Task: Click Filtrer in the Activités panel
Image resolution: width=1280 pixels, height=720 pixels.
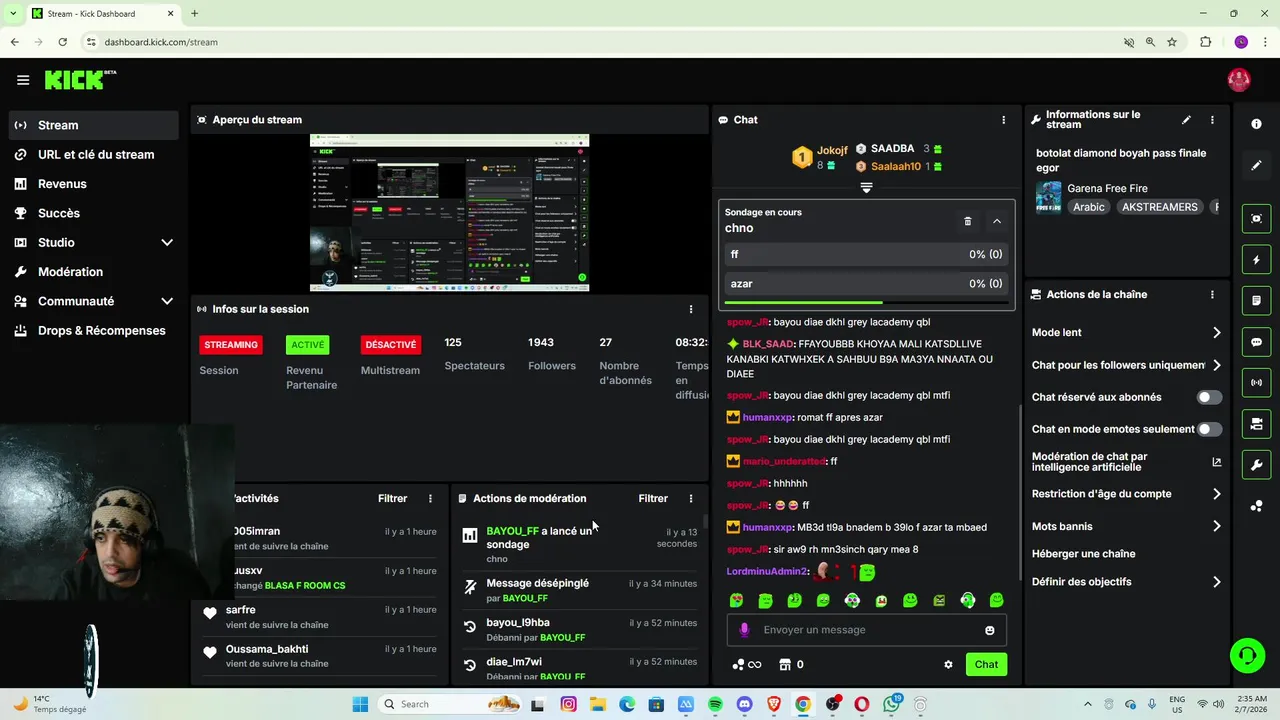Action: 392,498
